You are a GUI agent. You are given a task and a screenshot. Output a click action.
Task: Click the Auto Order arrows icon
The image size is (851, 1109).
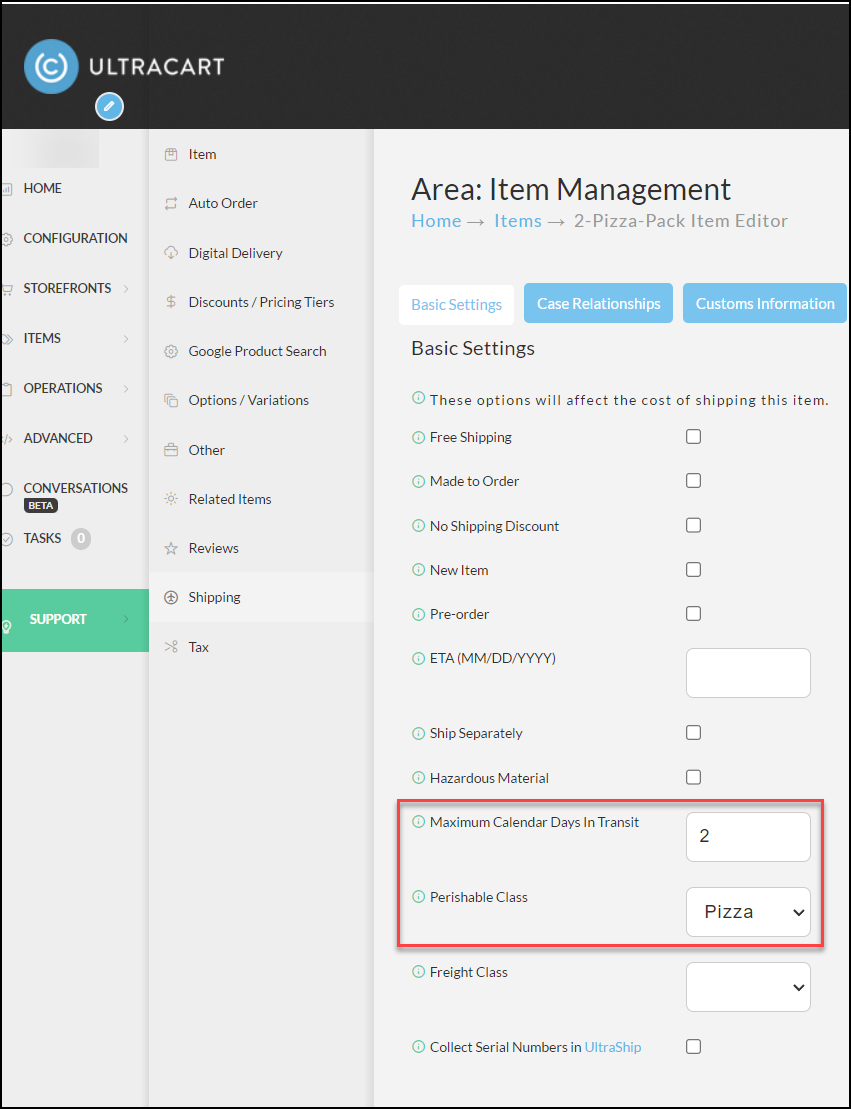170,204
